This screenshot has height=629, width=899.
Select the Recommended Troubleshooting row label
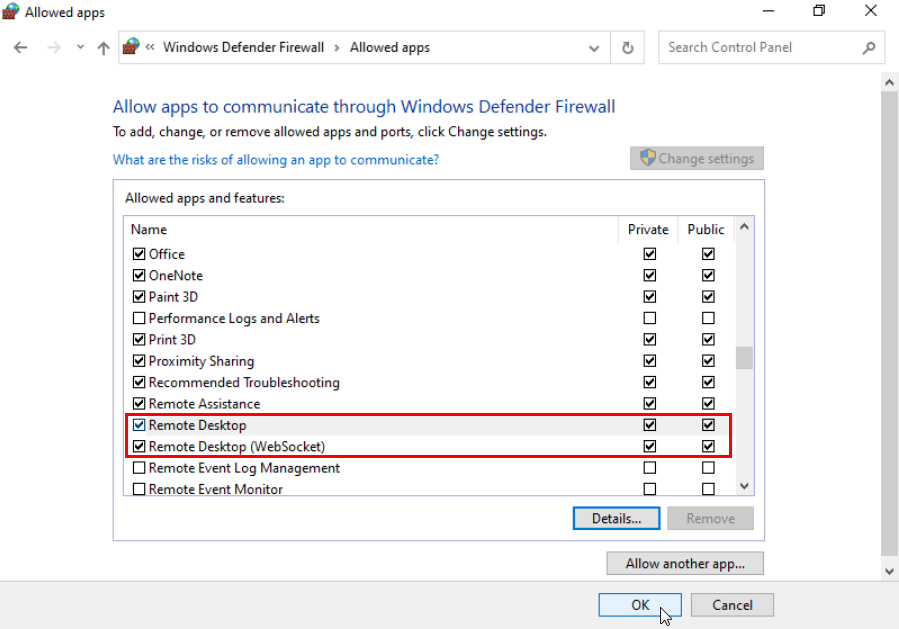tap(244, 382)
